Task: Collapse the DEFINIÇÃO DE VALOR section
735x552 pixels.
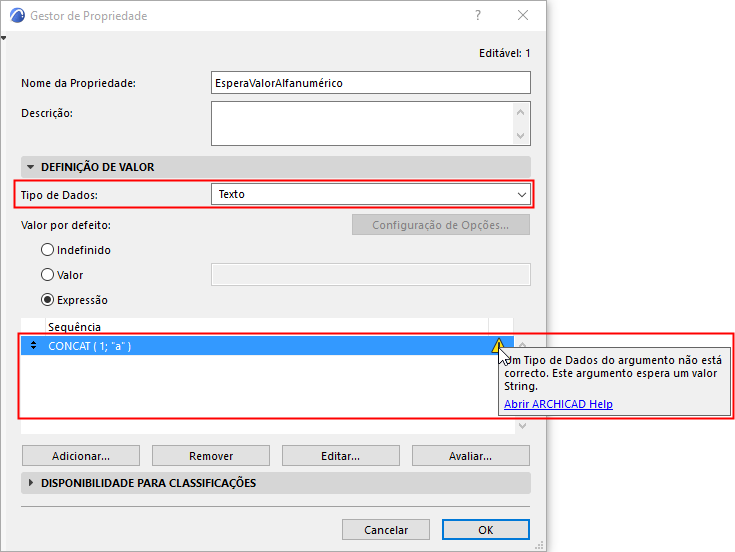Action: coord(31,167)
